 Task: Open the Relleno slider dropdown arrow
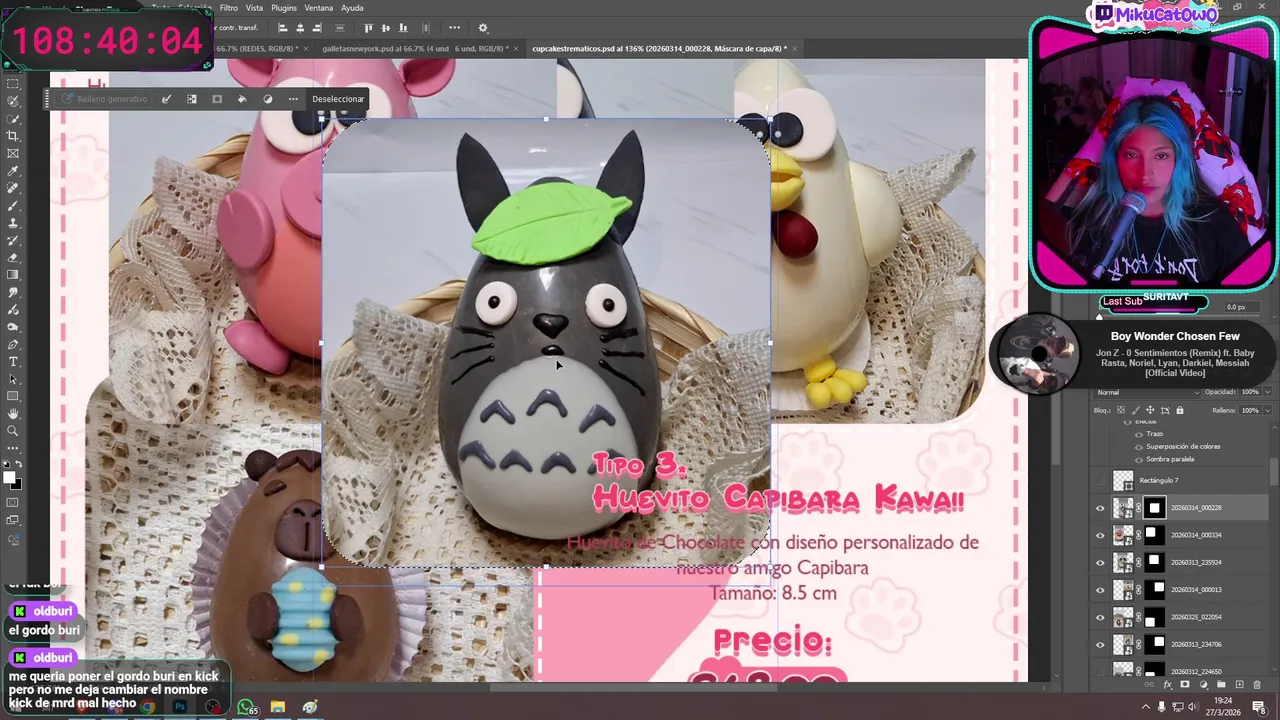(x=1267, y=410)
